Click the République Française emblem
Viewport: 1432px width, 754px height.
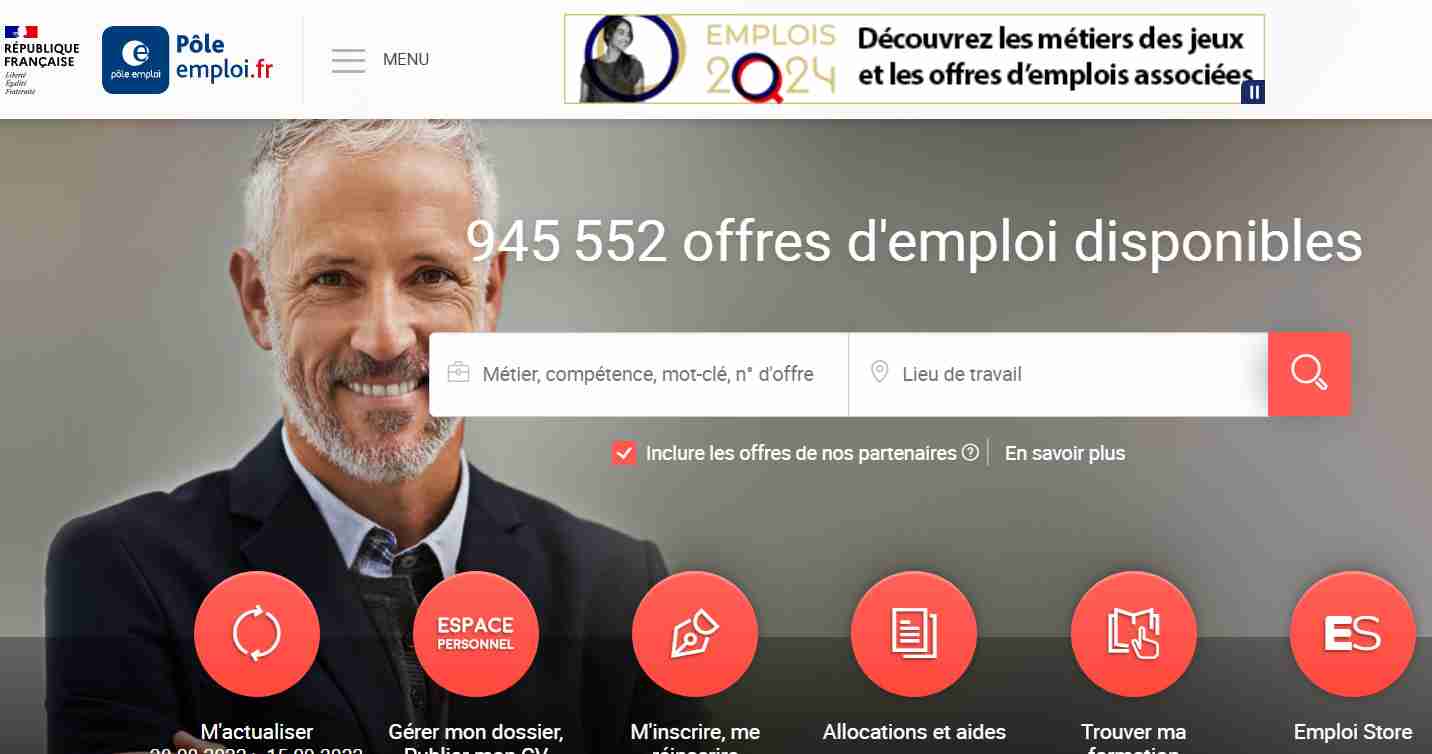pyautogui.click(x=41, y=60)
